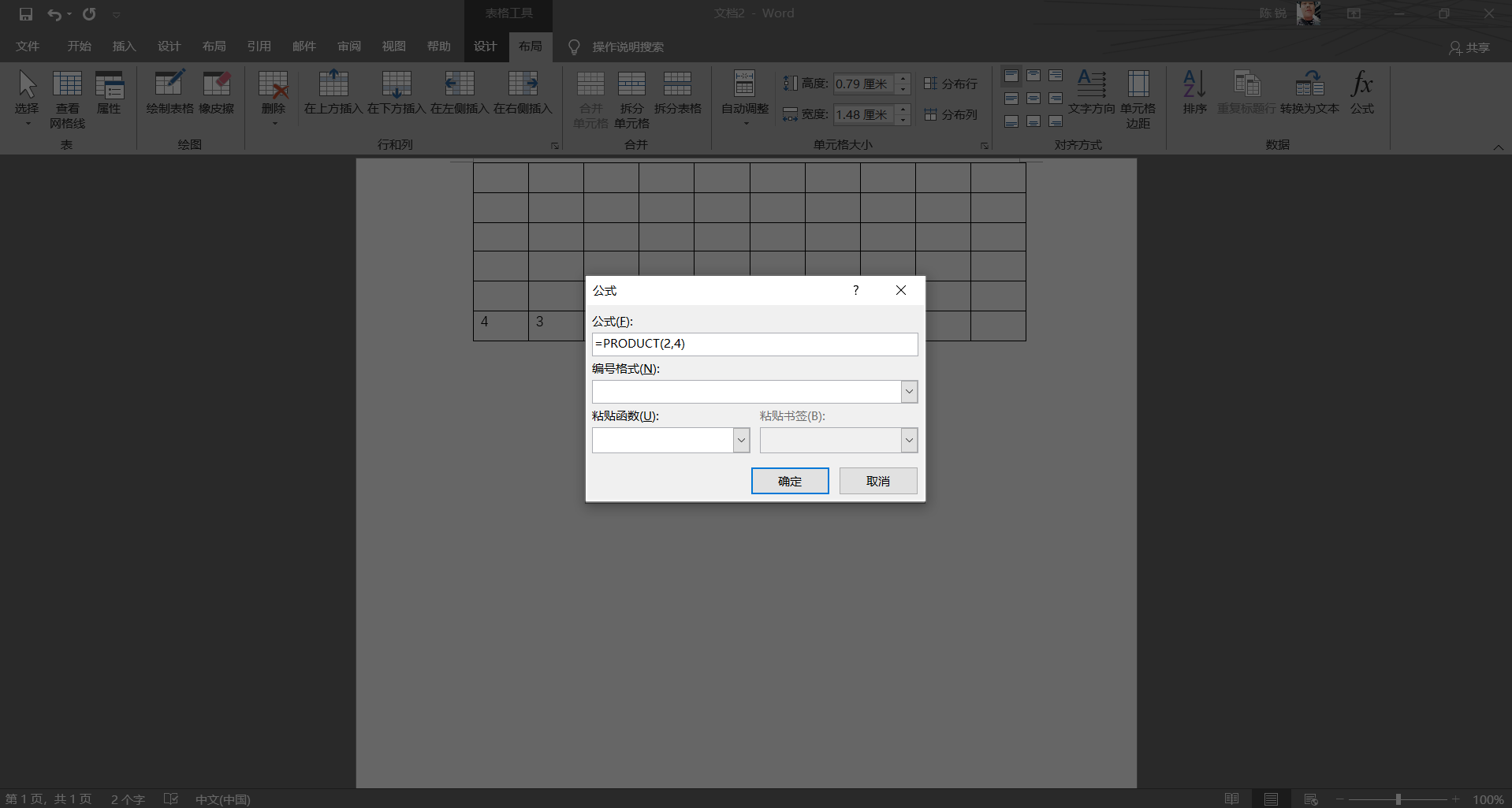Decrease column width with down stepper

pos(903,120)
